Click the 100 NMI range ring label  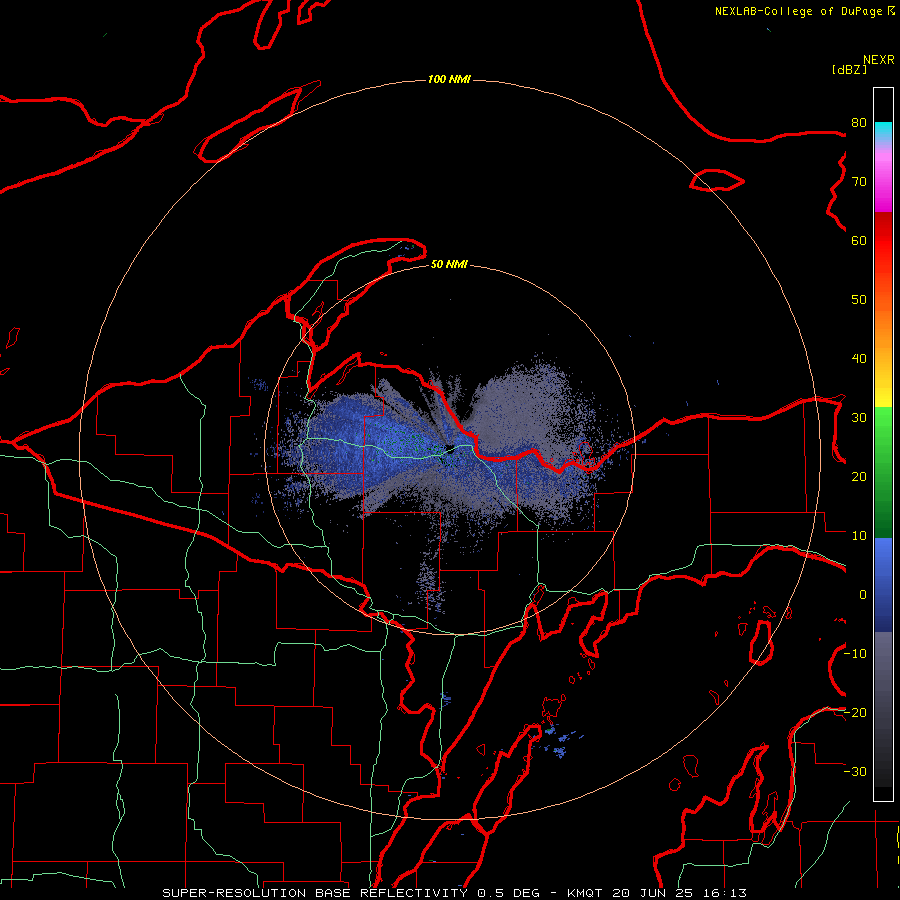(449, 79)
